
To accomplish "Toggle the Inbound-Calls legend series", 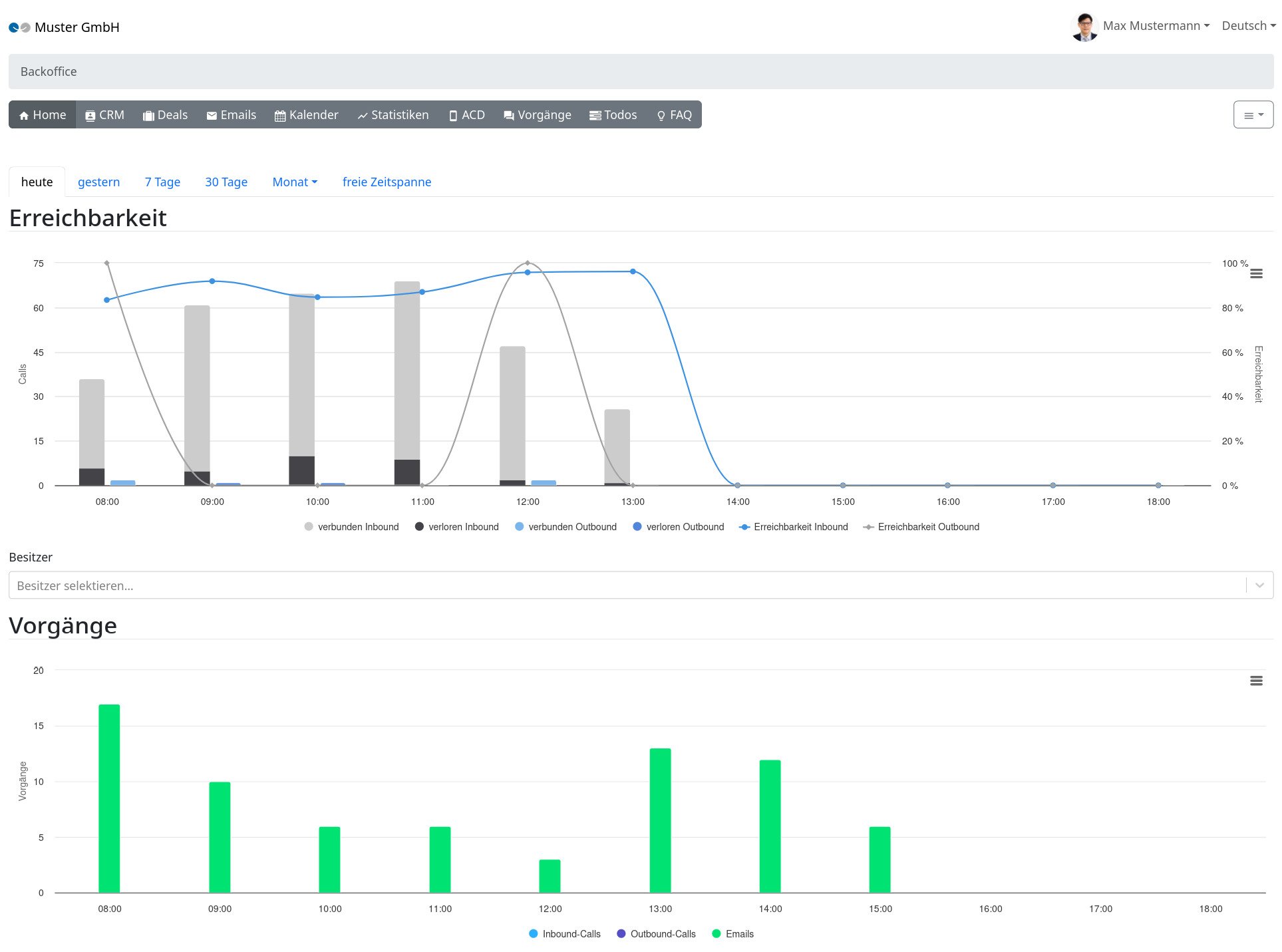I will (564, 934).
